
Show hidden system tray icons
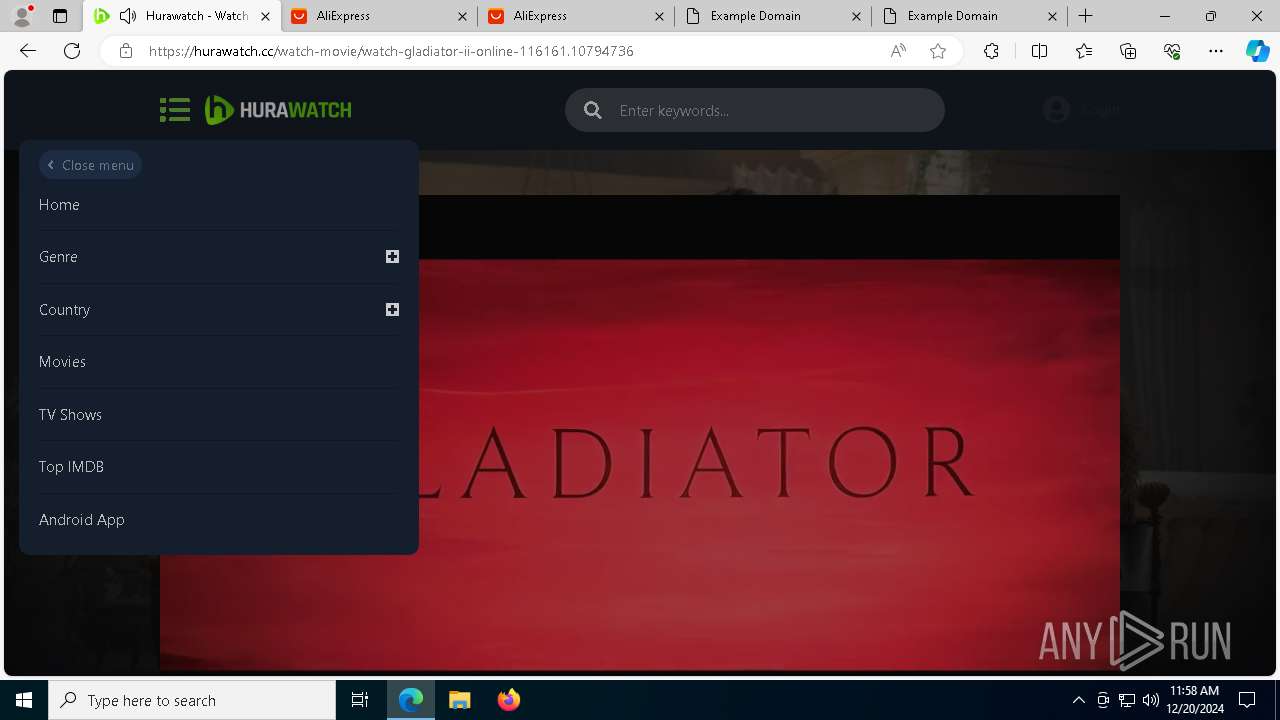pyautogui.click(x=1078, y=700)
